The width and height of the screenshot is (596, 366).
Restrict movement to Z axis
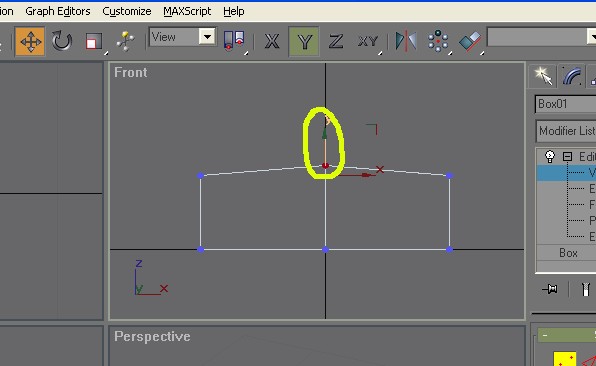point(336,41)
